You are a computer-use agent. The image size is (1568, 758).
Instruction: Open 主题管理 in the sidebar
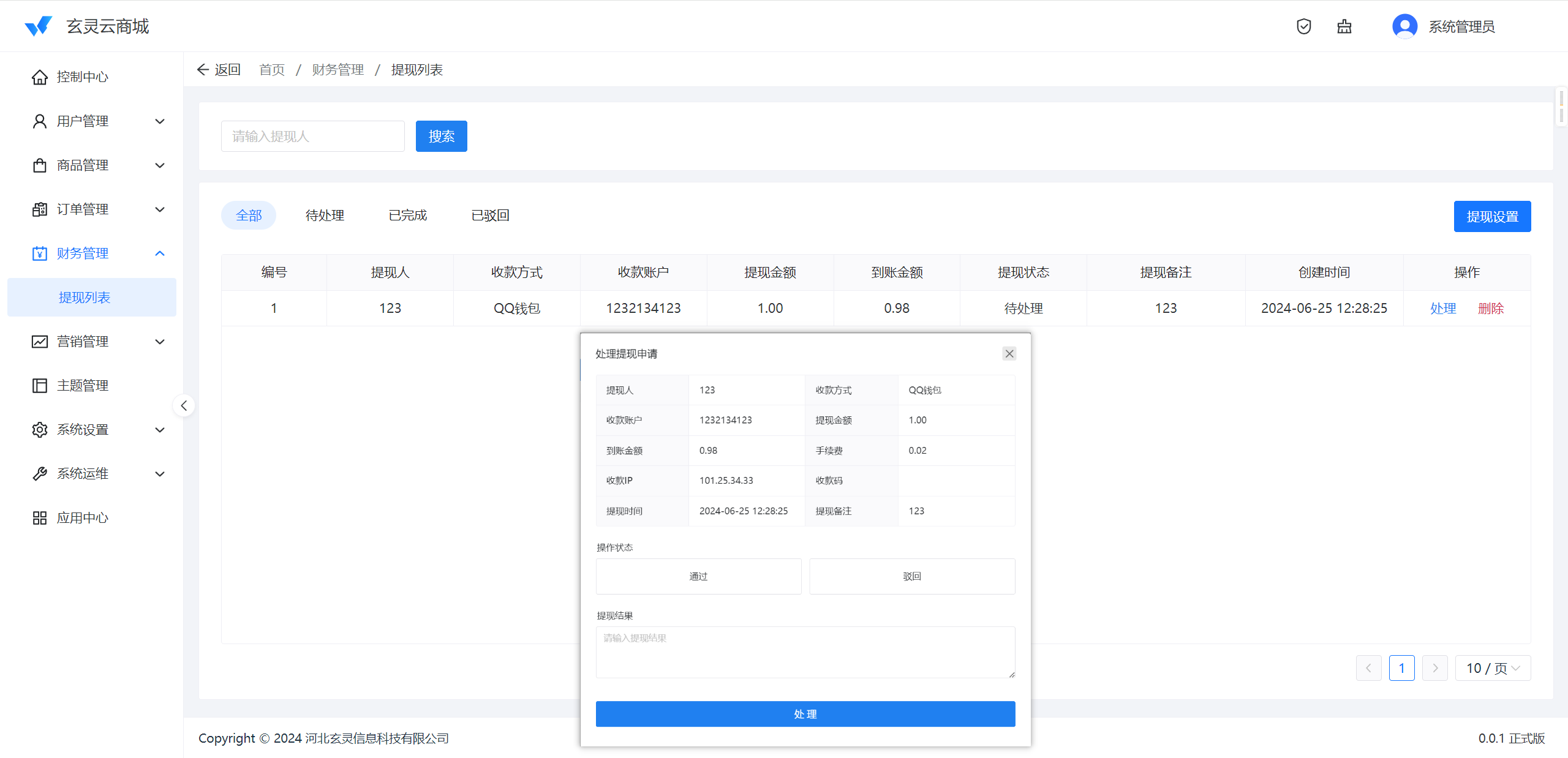coord(82,386)
